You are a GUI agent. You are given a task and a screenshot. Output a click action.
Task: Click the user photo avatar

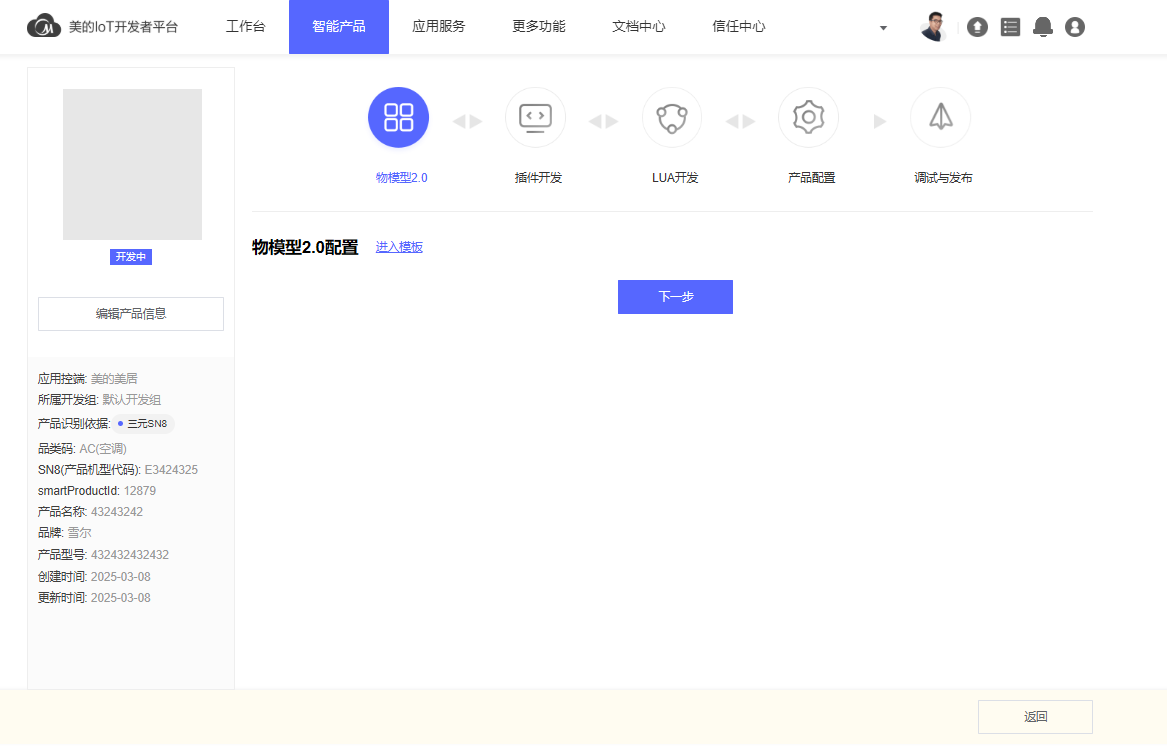[934, 27]
